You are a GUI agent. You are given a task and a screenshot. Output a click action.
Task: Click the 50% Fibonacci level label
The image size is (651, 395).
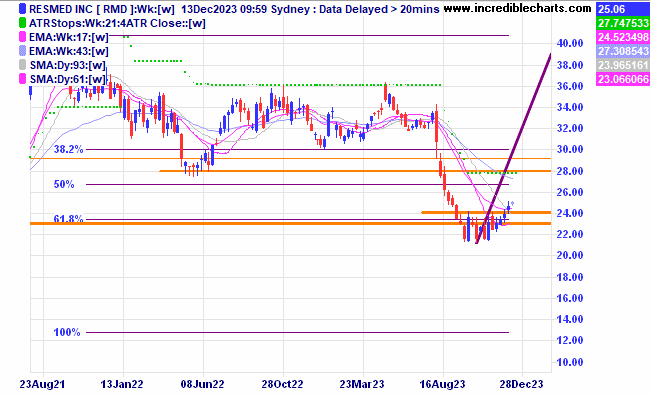(64, 184)
